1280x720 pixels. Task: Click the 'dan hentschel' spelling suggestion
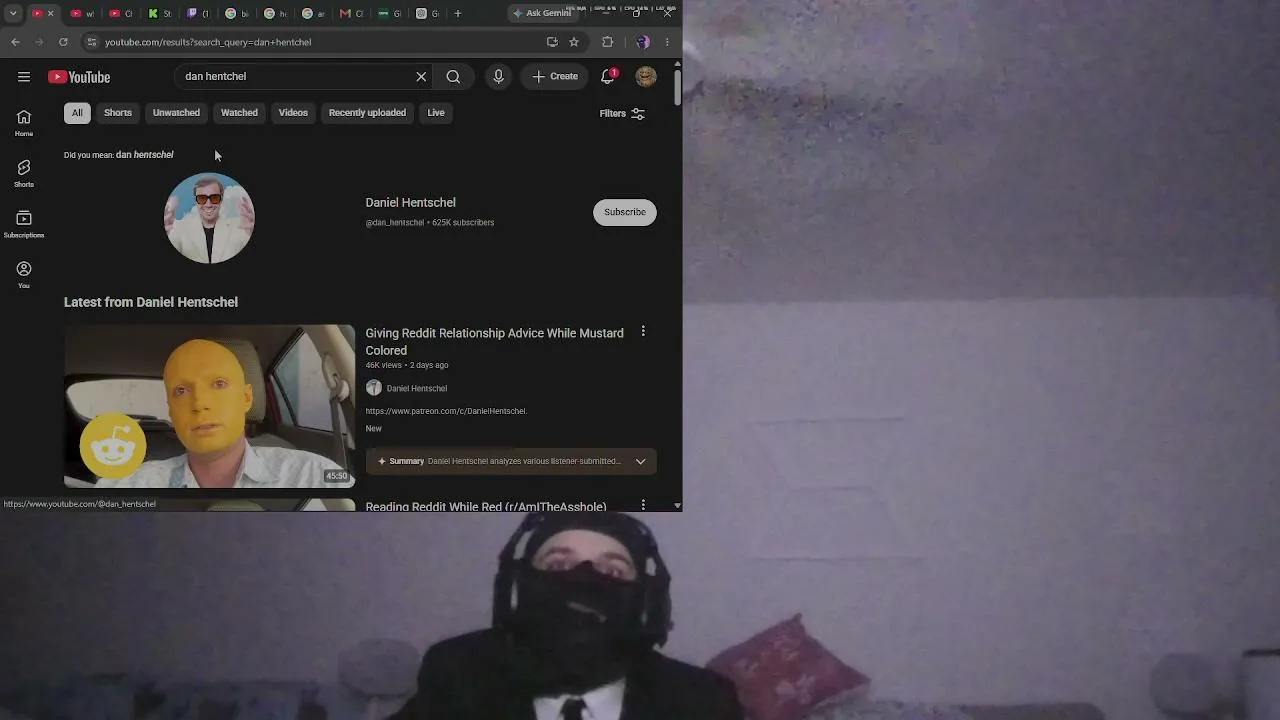pyautogui.click(x=145, y=155)
